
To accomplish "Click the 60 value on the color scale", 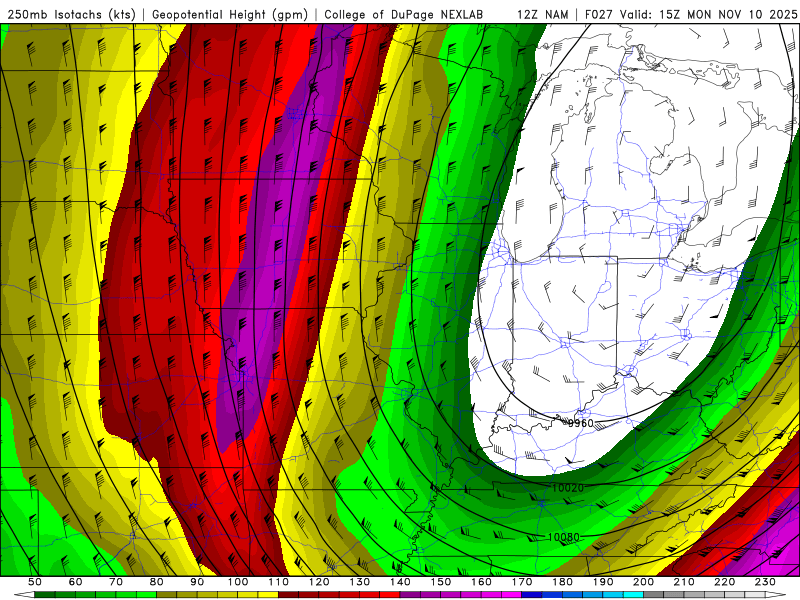I will tap(76, 582).
